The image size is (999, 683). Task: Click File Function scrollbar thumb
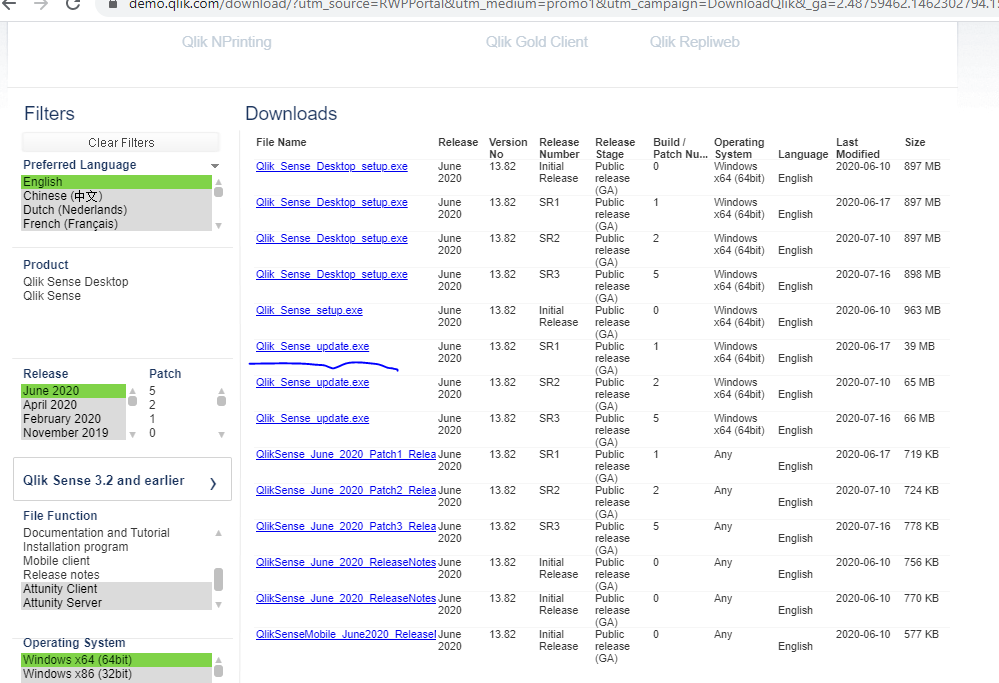point(219,579)
